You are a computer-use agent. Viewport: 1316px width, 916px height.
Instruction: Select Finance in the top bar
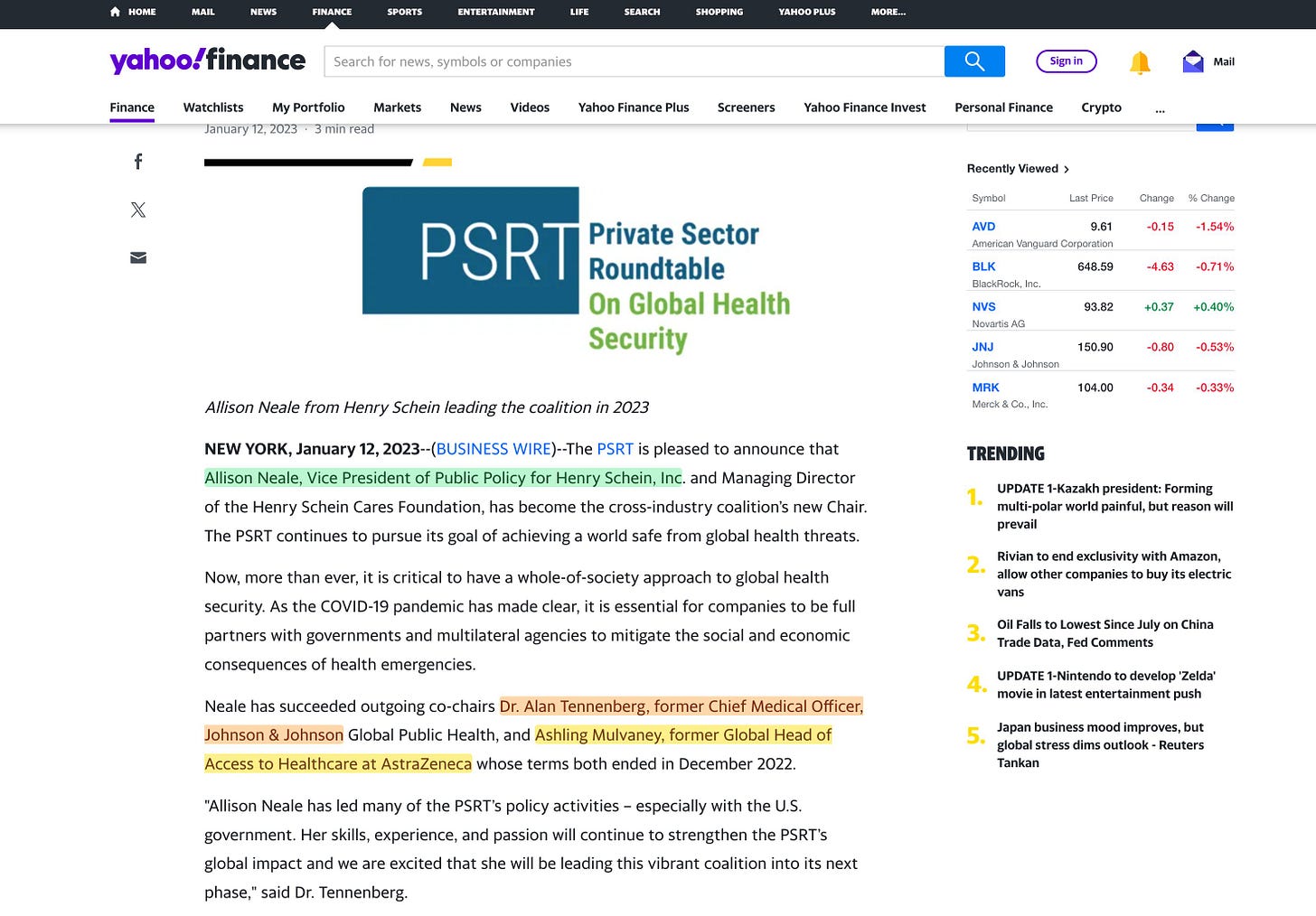point(332,12)
